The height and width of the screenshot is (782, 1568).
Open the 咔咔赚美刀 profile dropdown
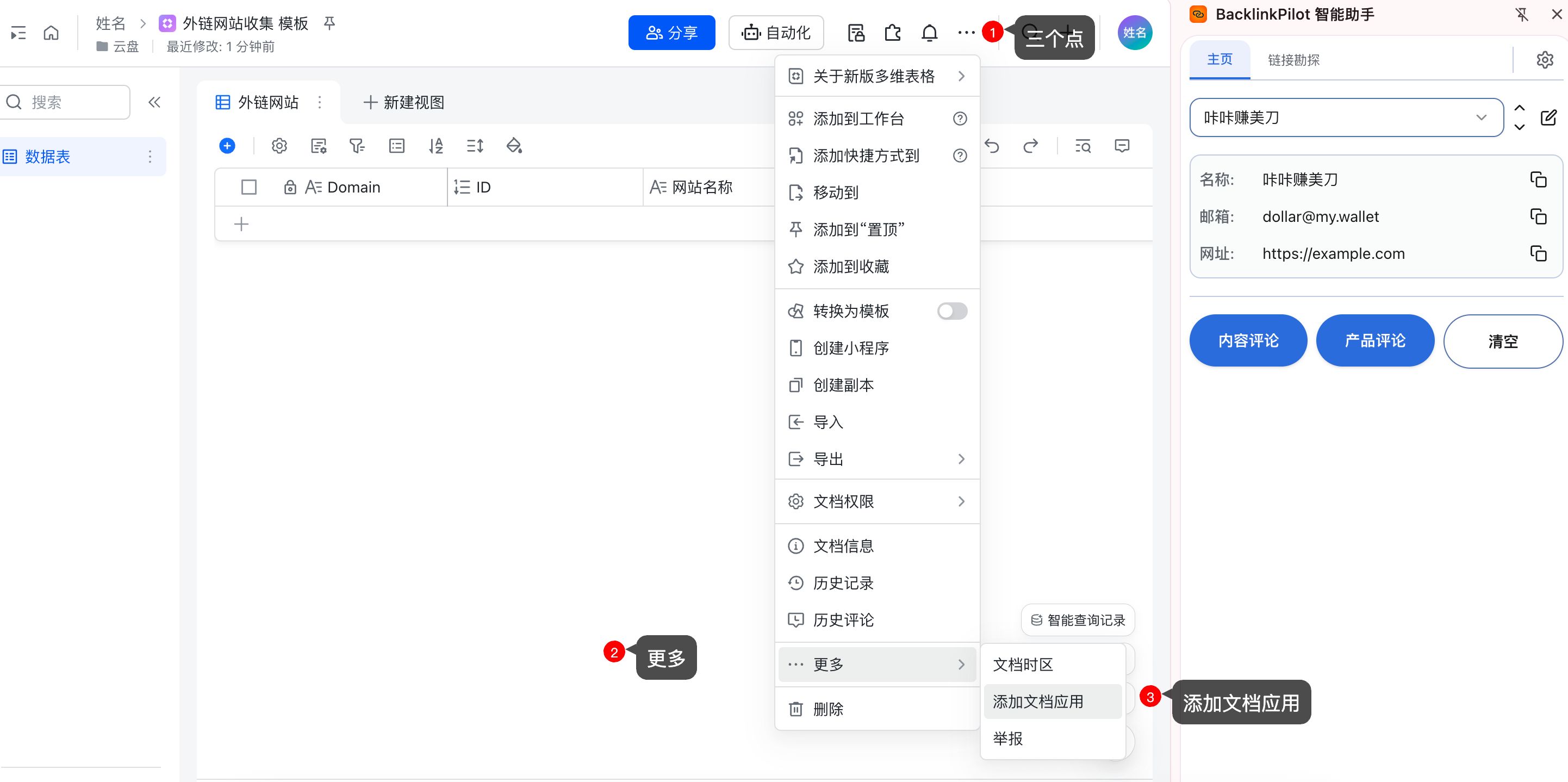[1346, 117]
